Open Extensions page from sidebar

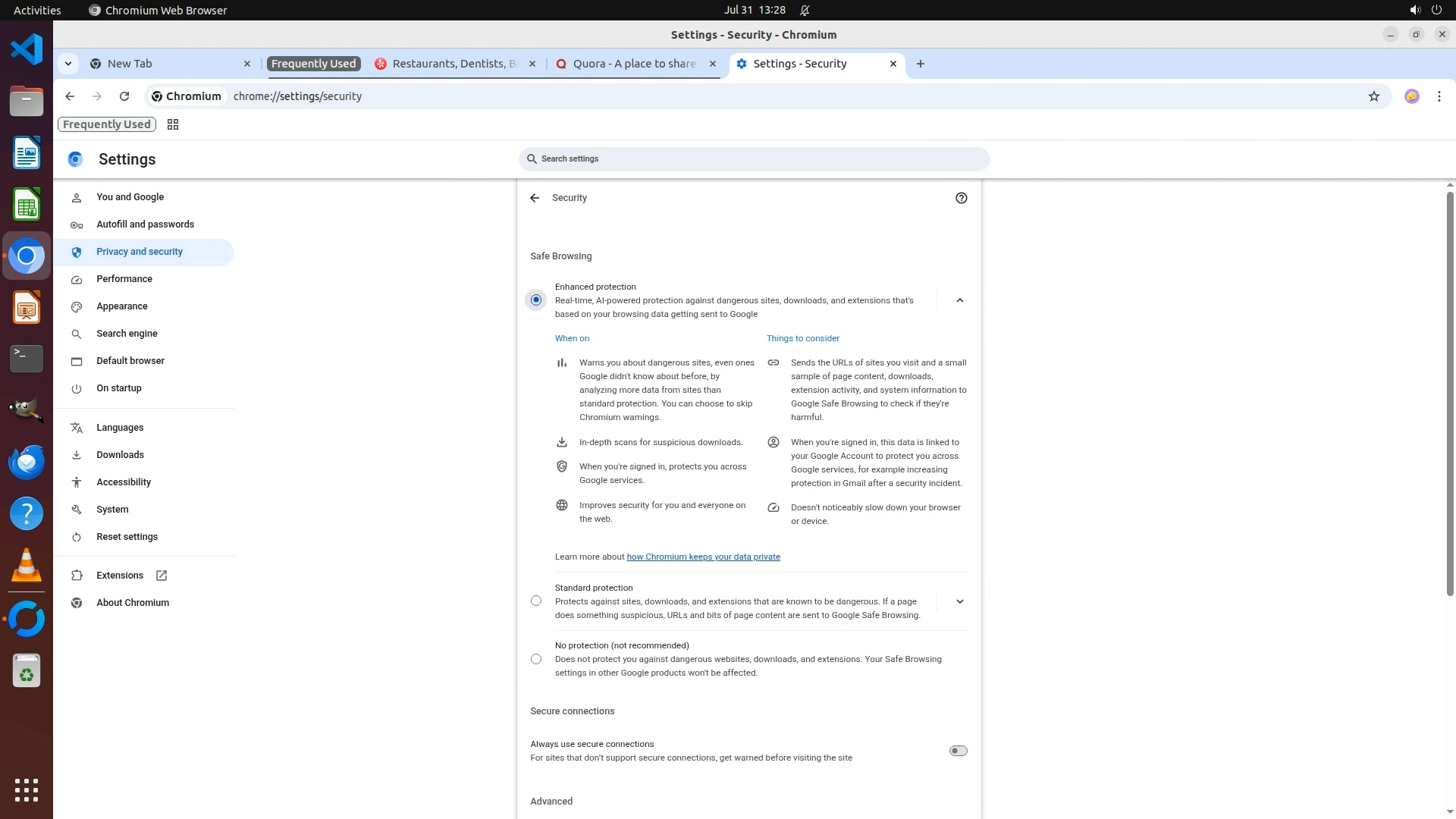point(120,576)
